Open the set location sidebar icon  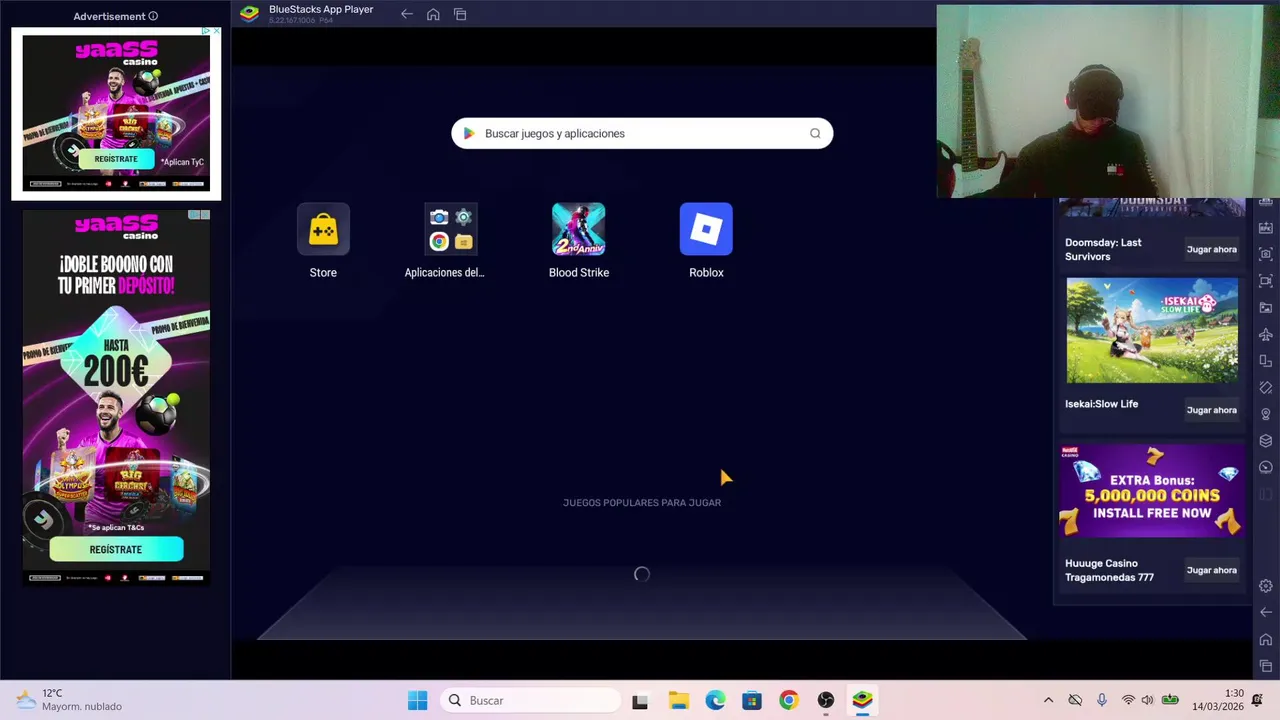pyautogui.click(x=1266, y=414)
